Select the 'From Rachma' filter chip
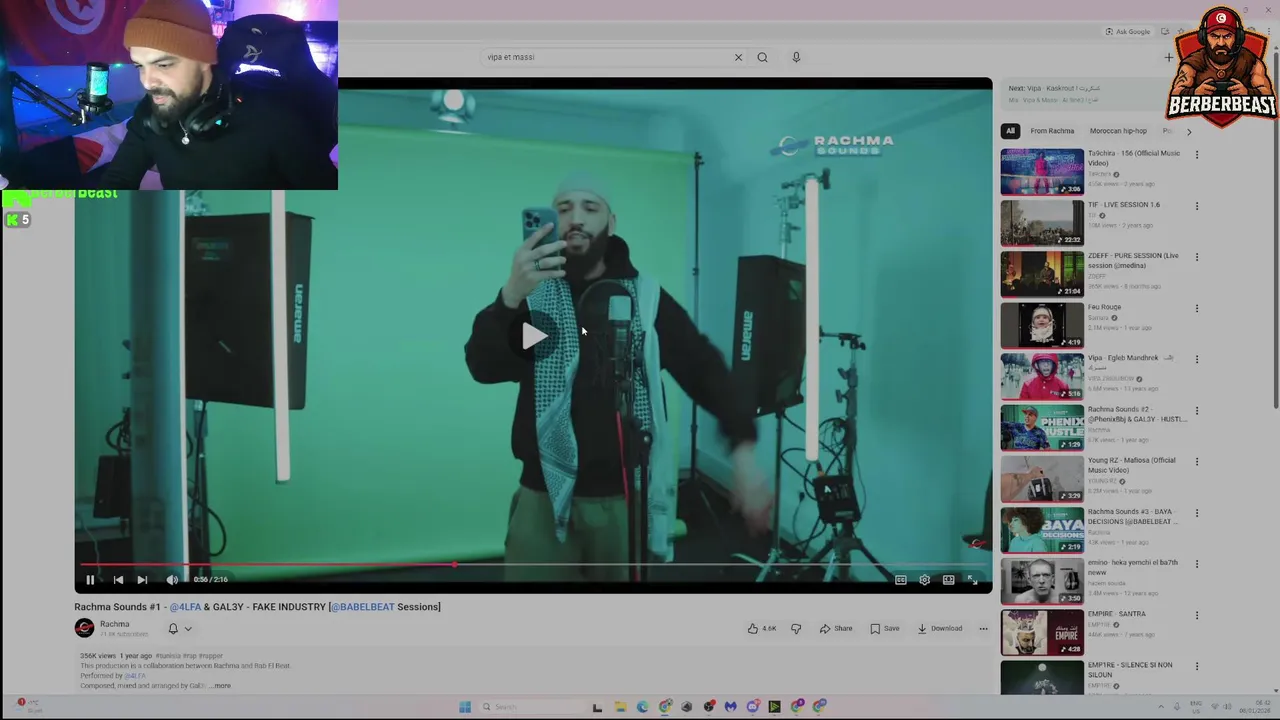 [x=1052, y=131]
